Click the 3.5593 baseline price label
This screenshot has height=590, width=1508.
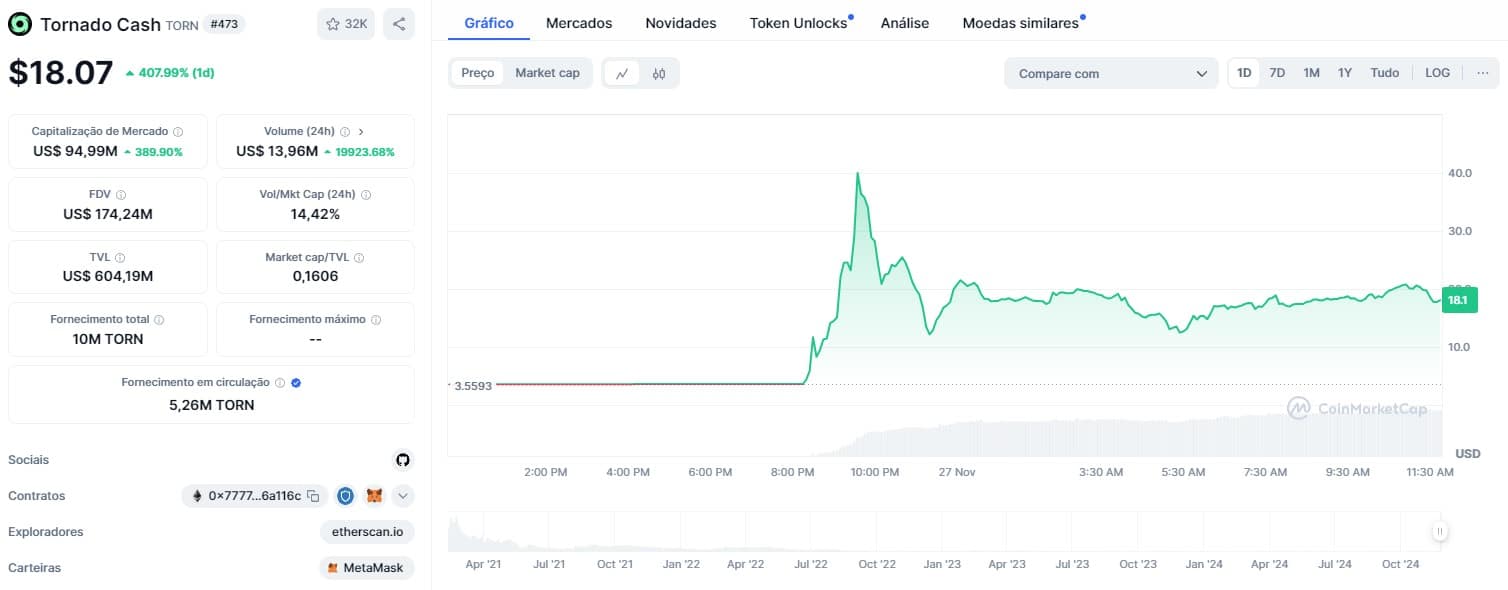tap(474, 386)
